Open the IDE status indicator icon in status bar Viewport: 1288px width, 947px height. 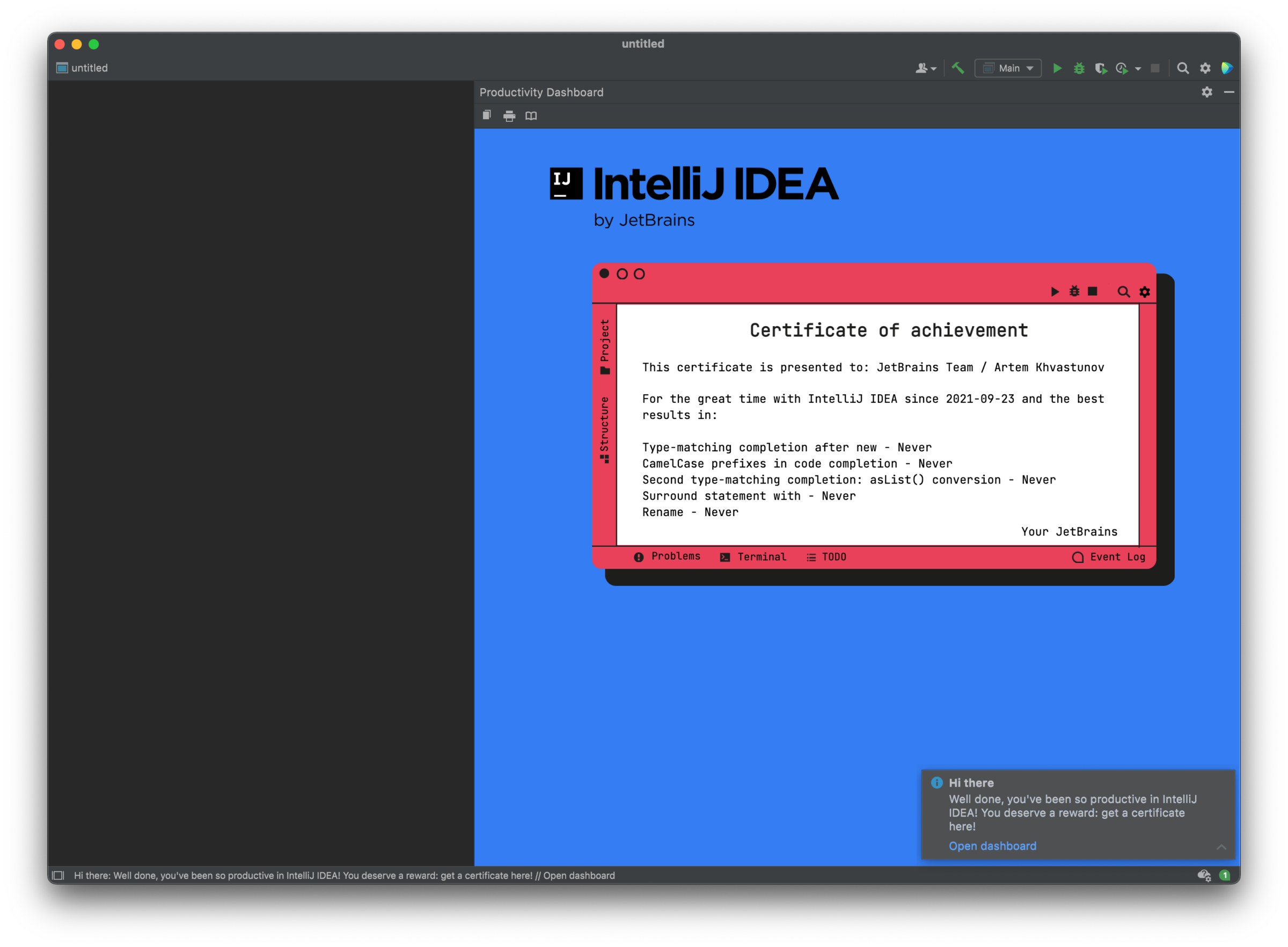pyautogui.click(x=1203, y=875)
